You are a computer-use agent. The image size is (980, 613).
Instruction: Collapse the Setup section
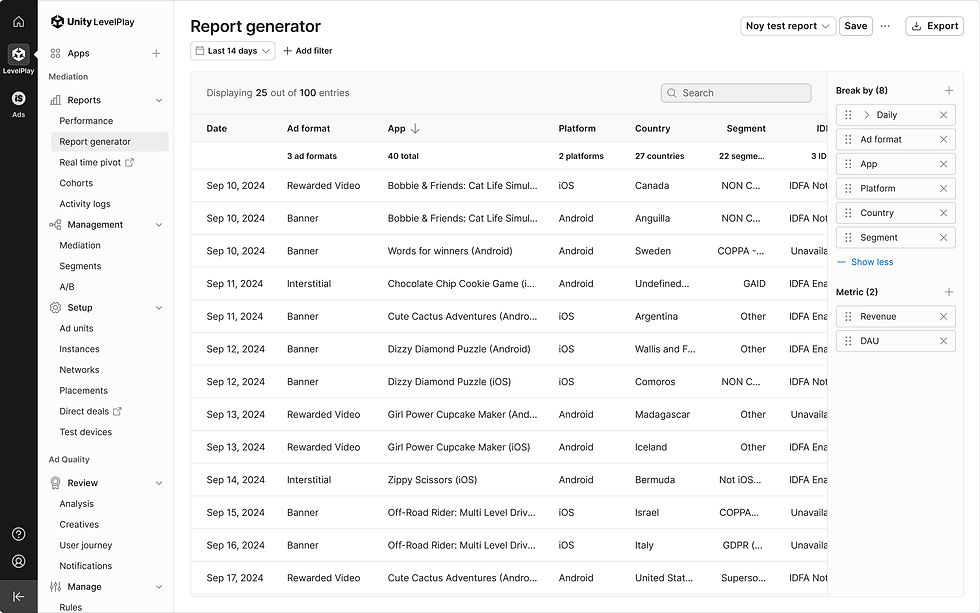(159, 307)
